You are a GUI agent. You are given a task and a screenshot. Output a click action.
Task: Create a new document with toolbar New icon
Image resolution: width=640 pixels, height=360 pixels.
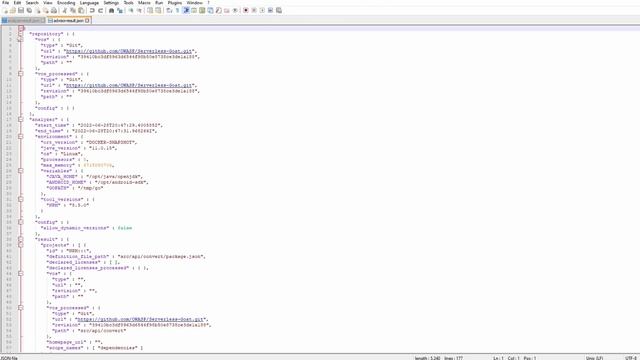[5, 10]
